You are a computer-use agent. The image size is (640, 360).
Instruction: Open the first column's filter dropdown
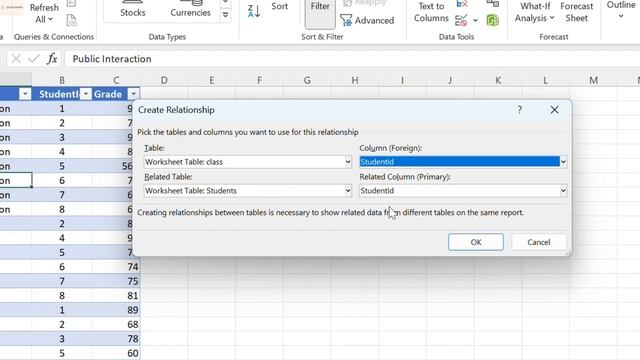(x=25, y=94)
